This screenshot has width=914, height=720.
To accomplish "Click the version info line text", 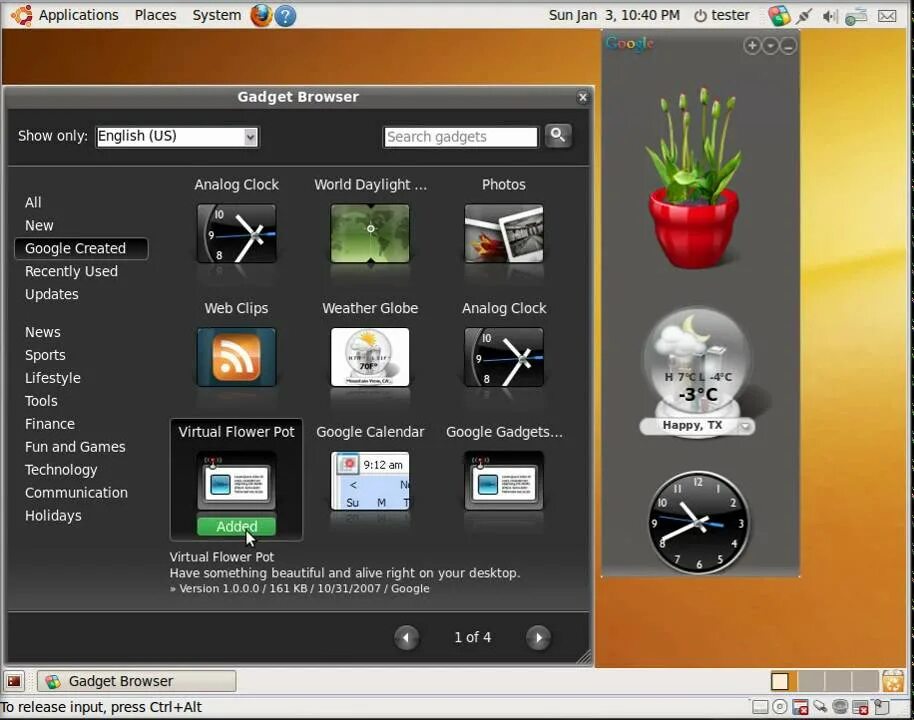I will (x=300, y=589).
